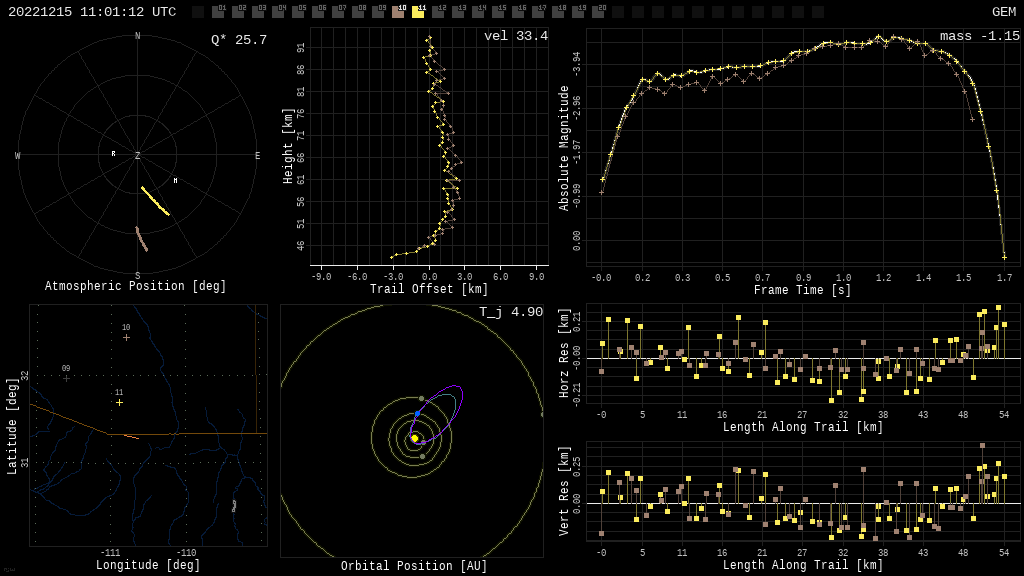This screenshot has width=1024, height=576.
Task: Click the 20221215 UTC timestamp
Action: [x=92, y=12]
